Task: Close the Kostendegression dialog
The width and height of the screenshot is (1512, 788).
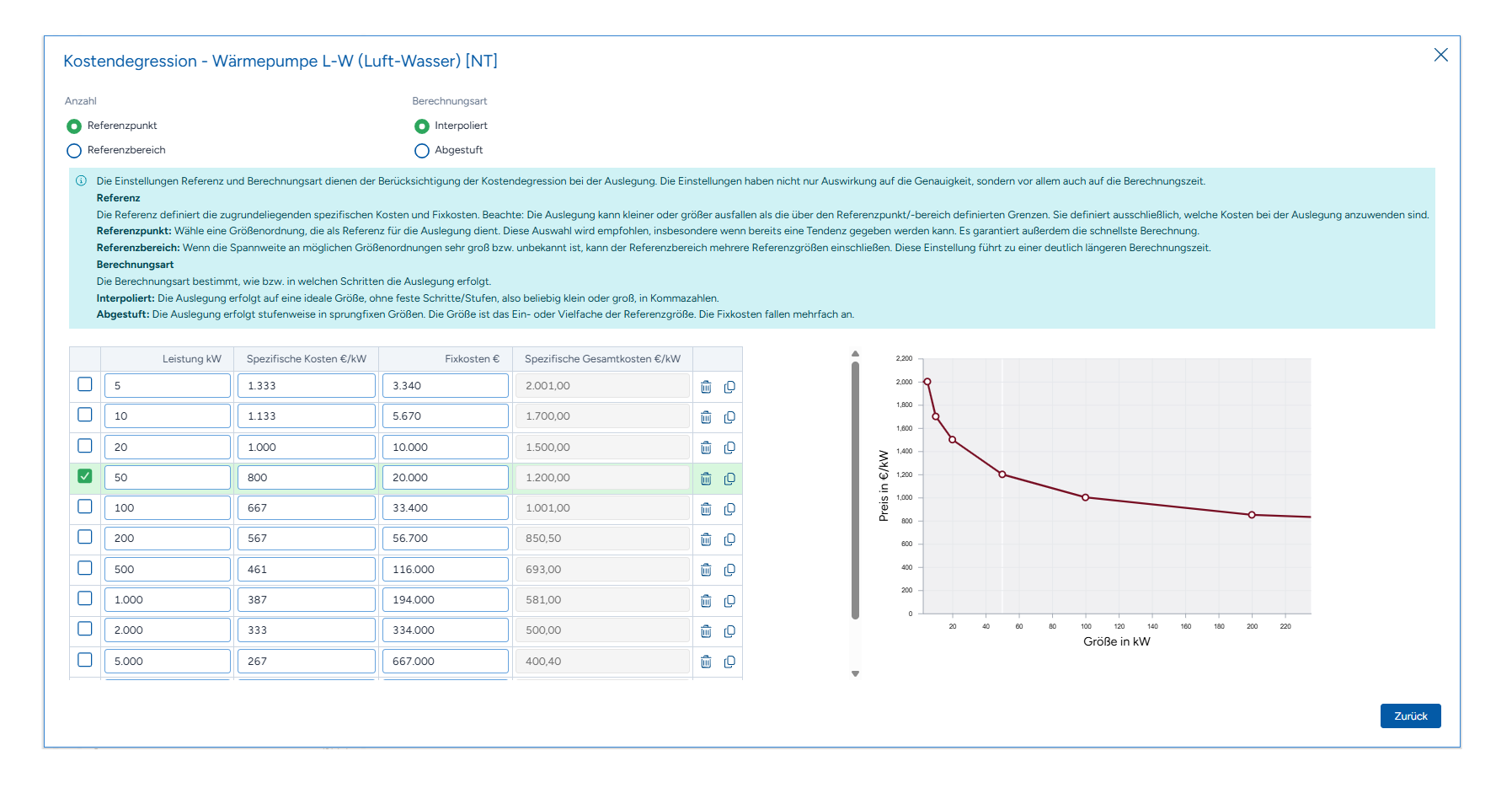Action: pos(1441,55)
